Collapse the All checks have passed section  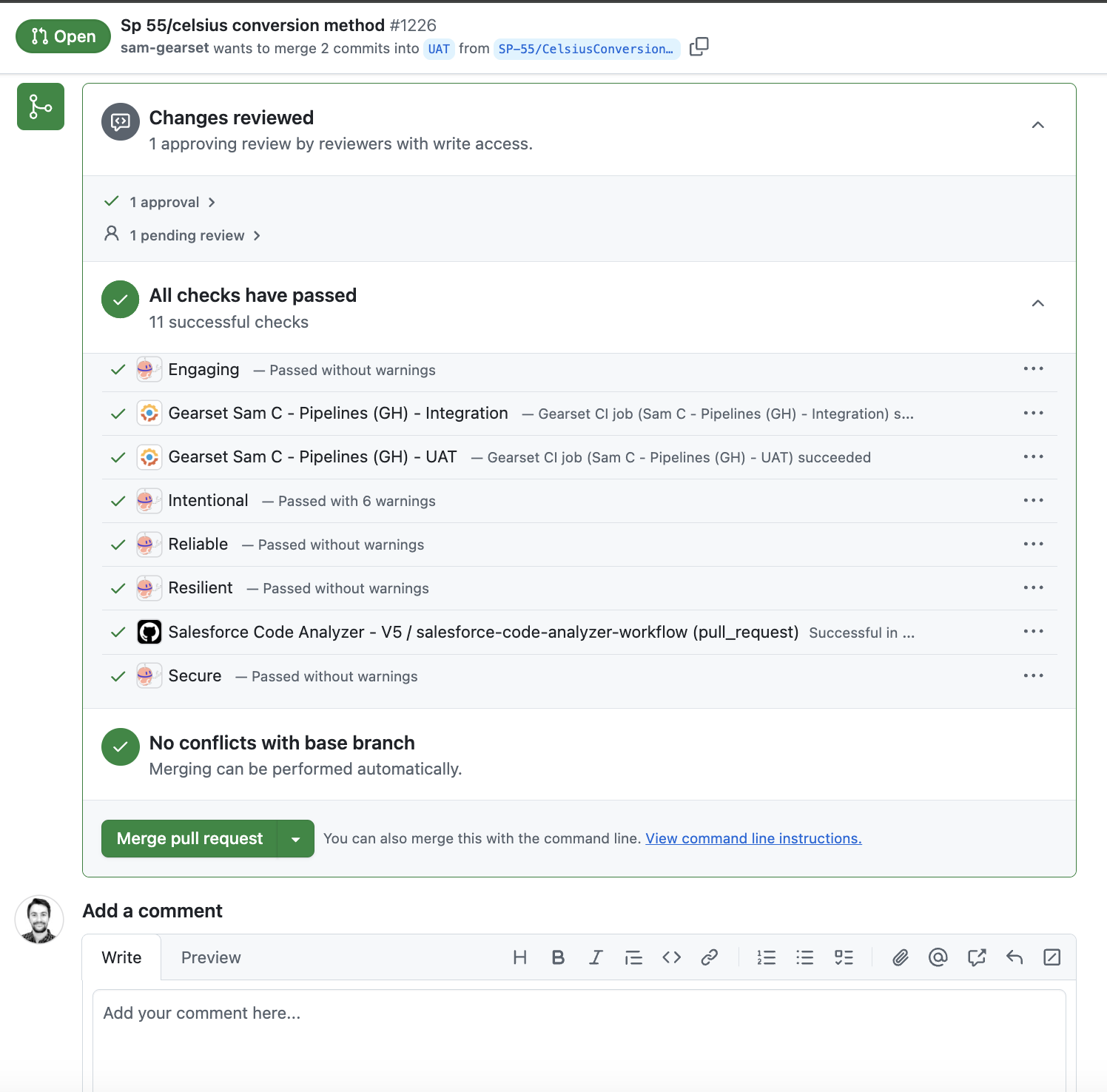[1037, 303]
